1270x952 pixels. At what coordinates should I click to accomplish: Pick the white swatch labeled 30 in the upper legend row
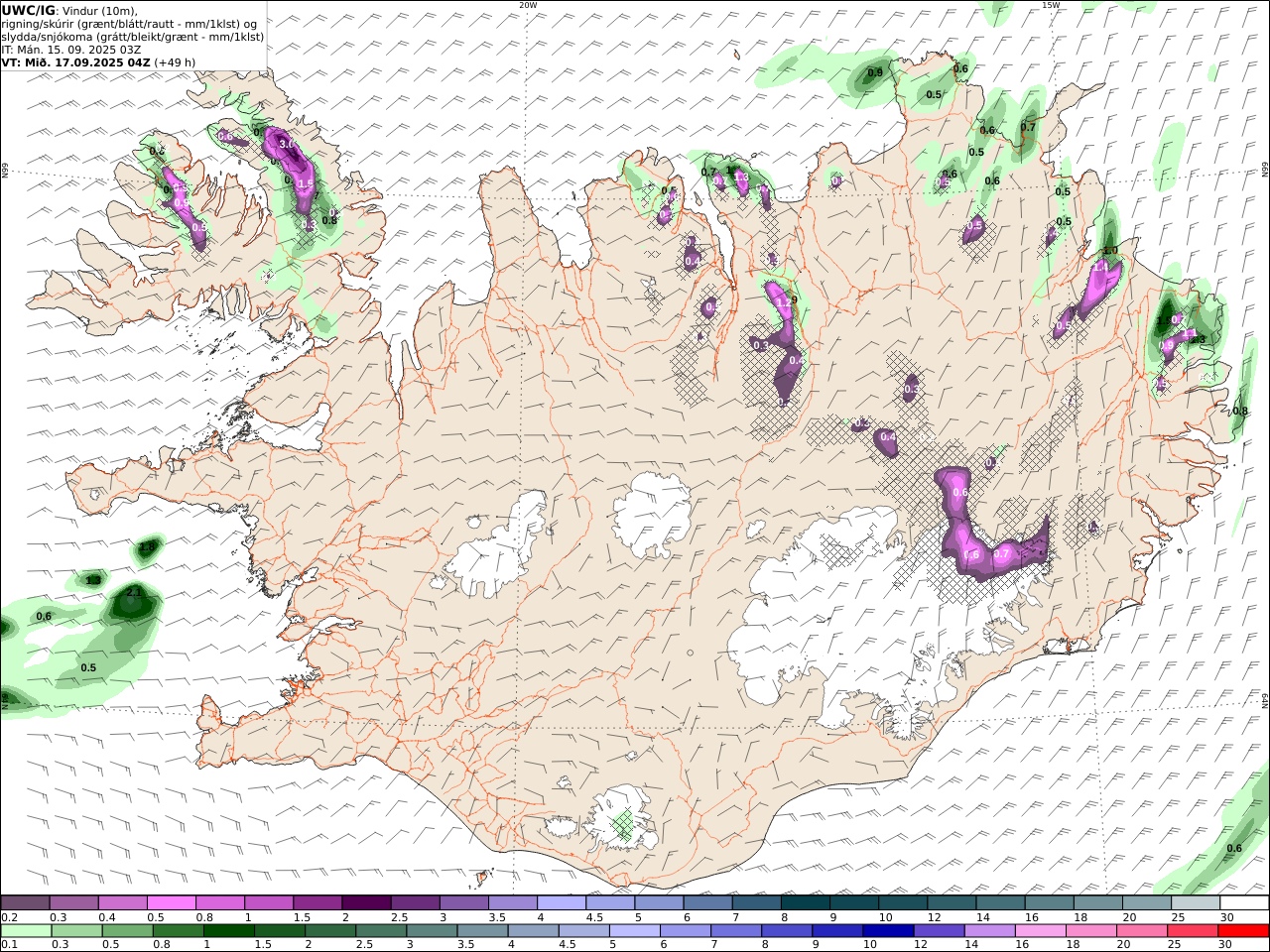pos(1244,903)
